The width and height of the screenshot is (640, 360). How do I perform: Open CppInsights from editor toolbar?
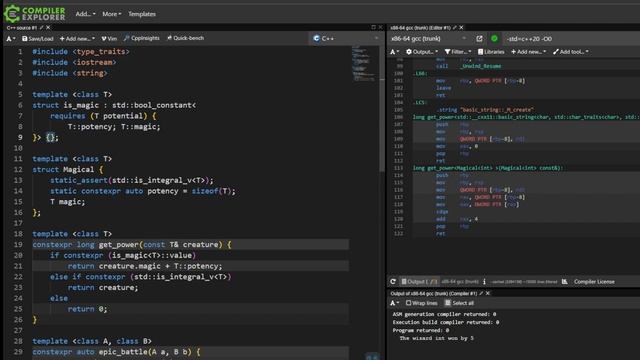coord(142,38)
